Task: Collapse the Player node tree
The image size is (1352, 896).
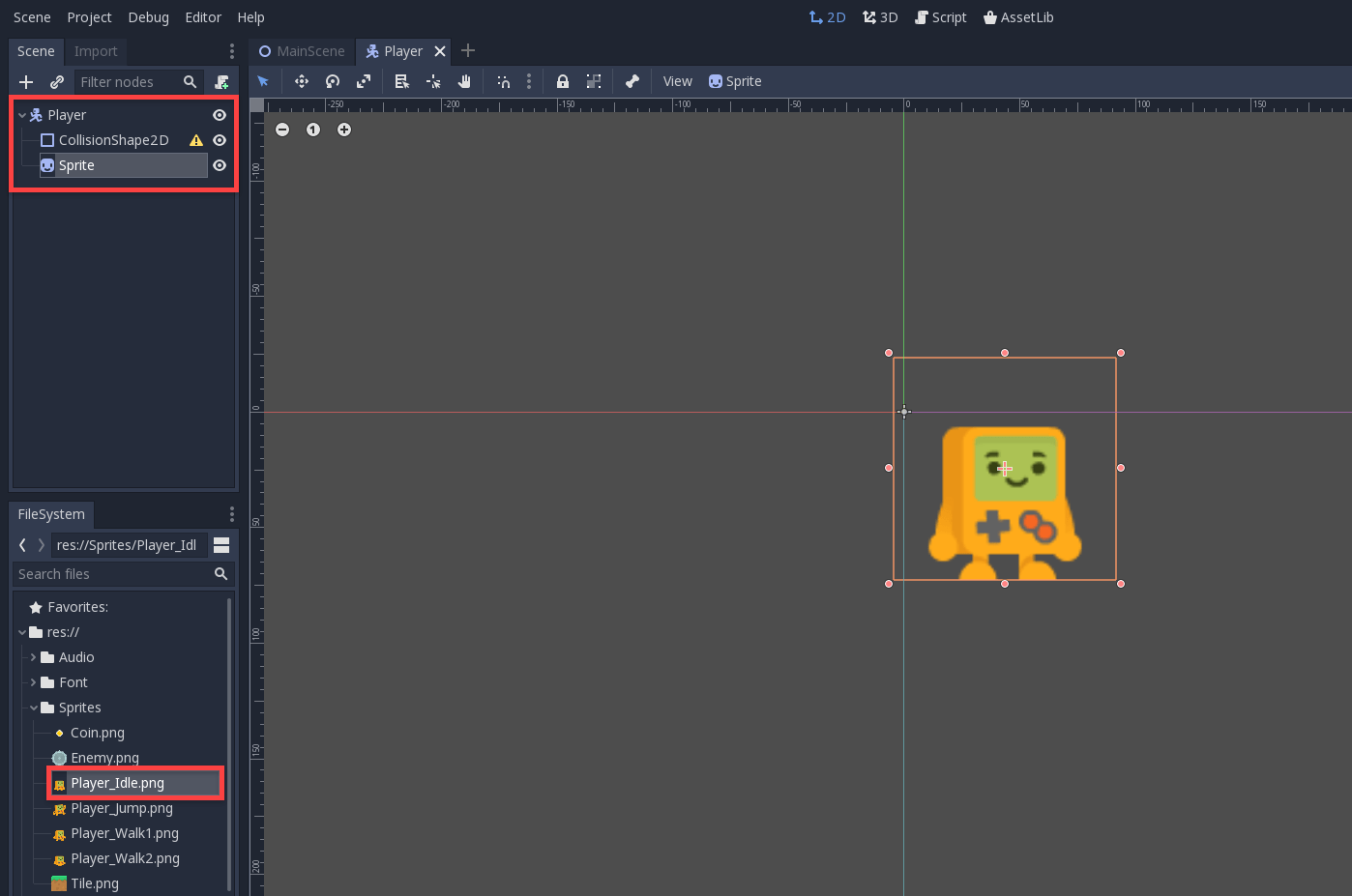Action: point(22,115)
